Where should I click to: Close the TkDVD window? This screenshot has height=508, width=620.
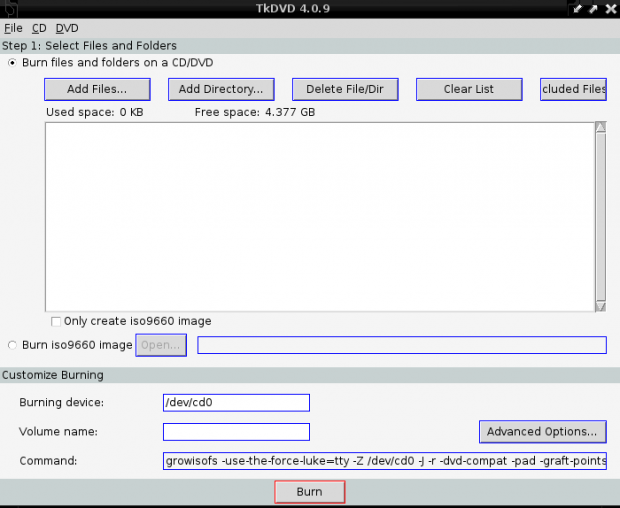coord(611,9)
